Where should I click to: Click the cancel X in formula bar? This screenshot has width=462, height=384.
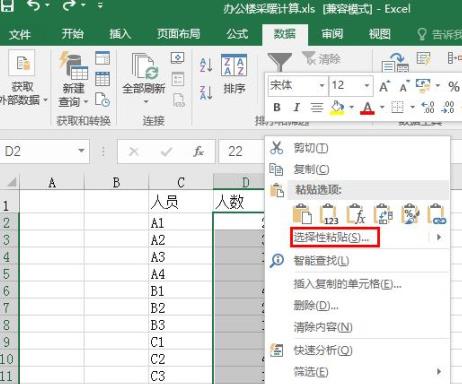click(x=134, y=152)
